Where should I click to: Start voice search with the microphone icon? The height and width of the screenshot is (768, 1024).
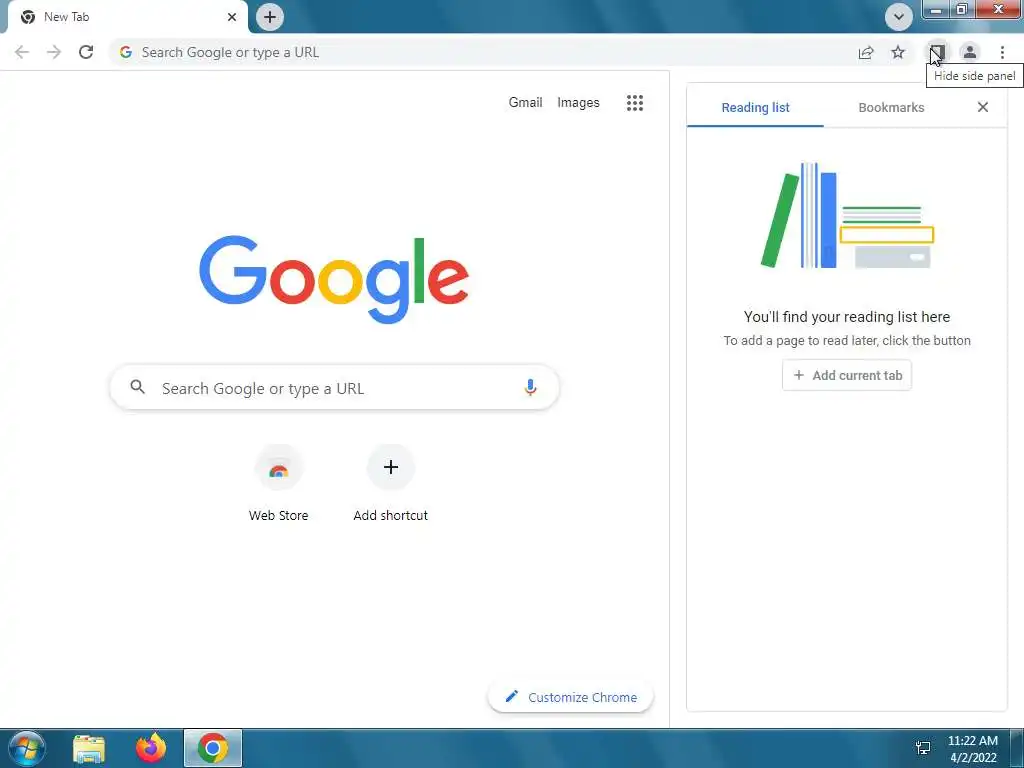coord(530,388)
